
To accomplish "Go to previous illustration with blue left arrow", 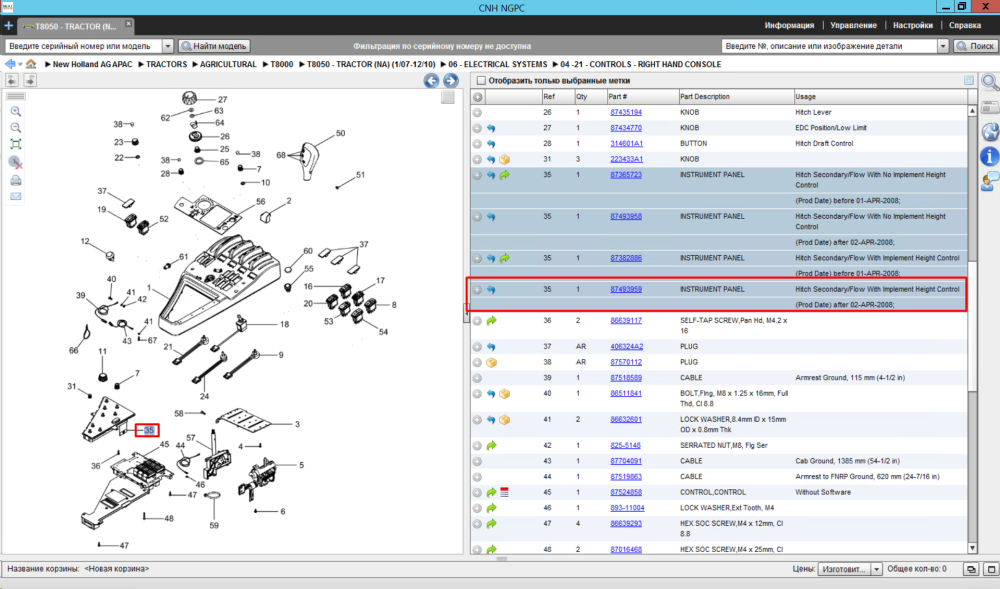I will pyautogui.click(x=432, y=80).
